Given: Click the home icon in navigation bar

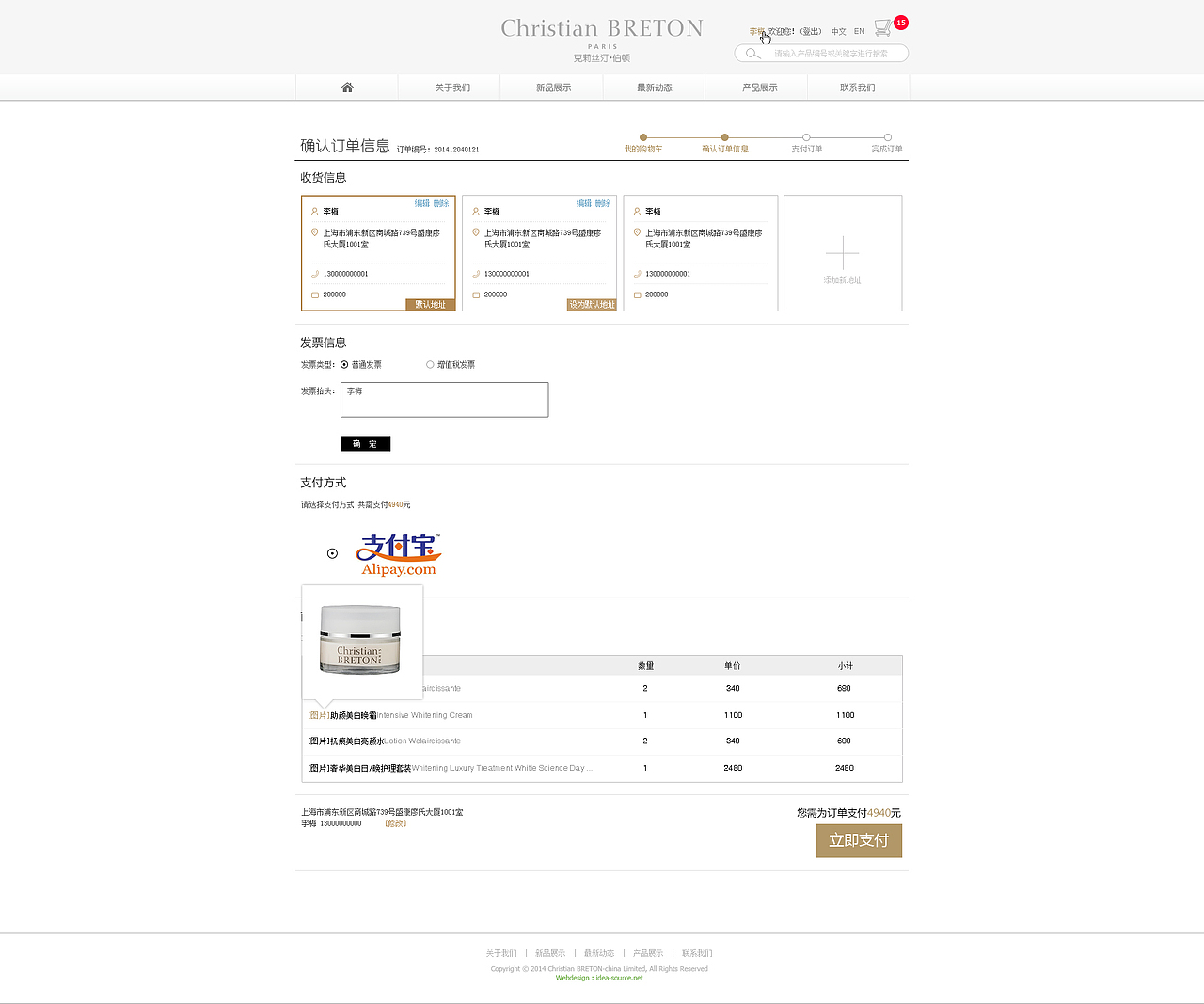Looking at the screenshot, I should pyautogui.click(x=347, y=88).
